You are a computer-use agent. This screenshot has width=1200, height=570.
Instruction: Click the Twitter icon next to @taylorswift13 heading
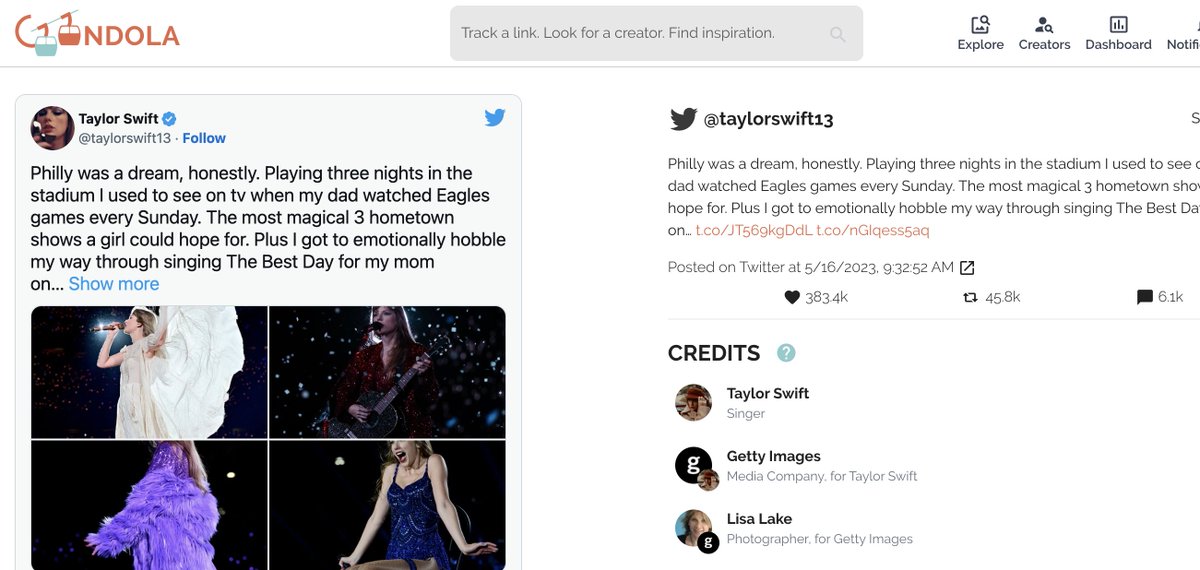pos(683,119)
